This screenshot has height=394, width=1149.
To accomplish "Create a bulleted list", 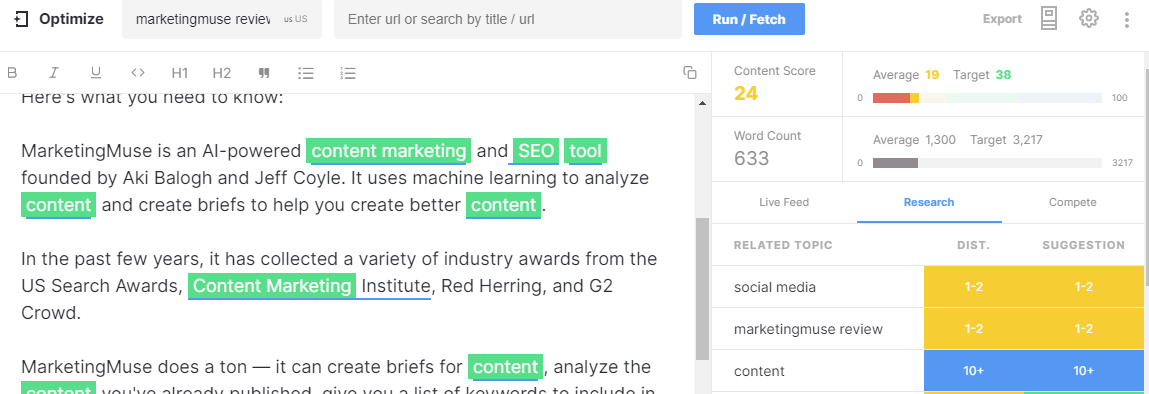I will (x=306, y=73).
